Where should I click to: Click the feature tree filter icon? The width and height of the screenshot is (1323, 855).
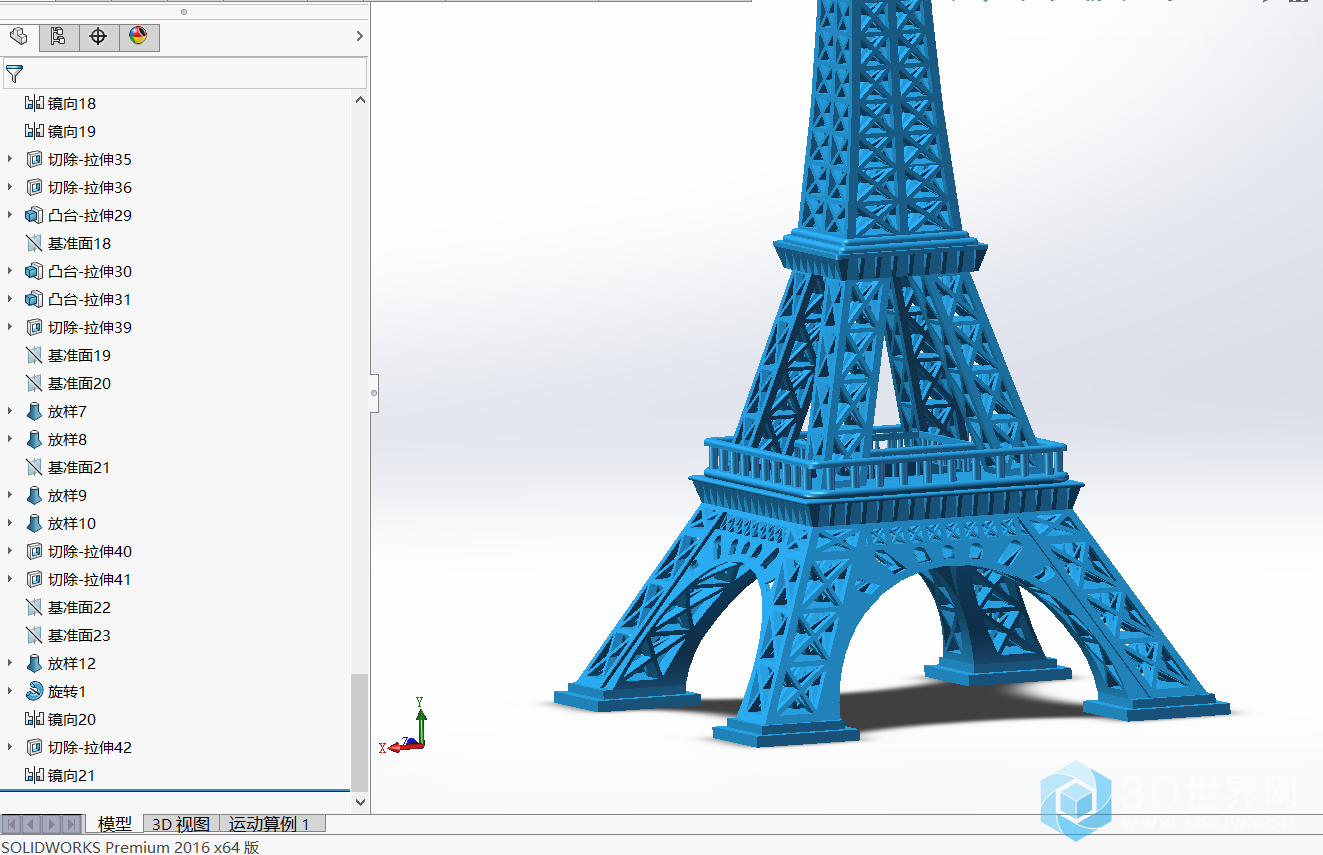tap(14, 73)
